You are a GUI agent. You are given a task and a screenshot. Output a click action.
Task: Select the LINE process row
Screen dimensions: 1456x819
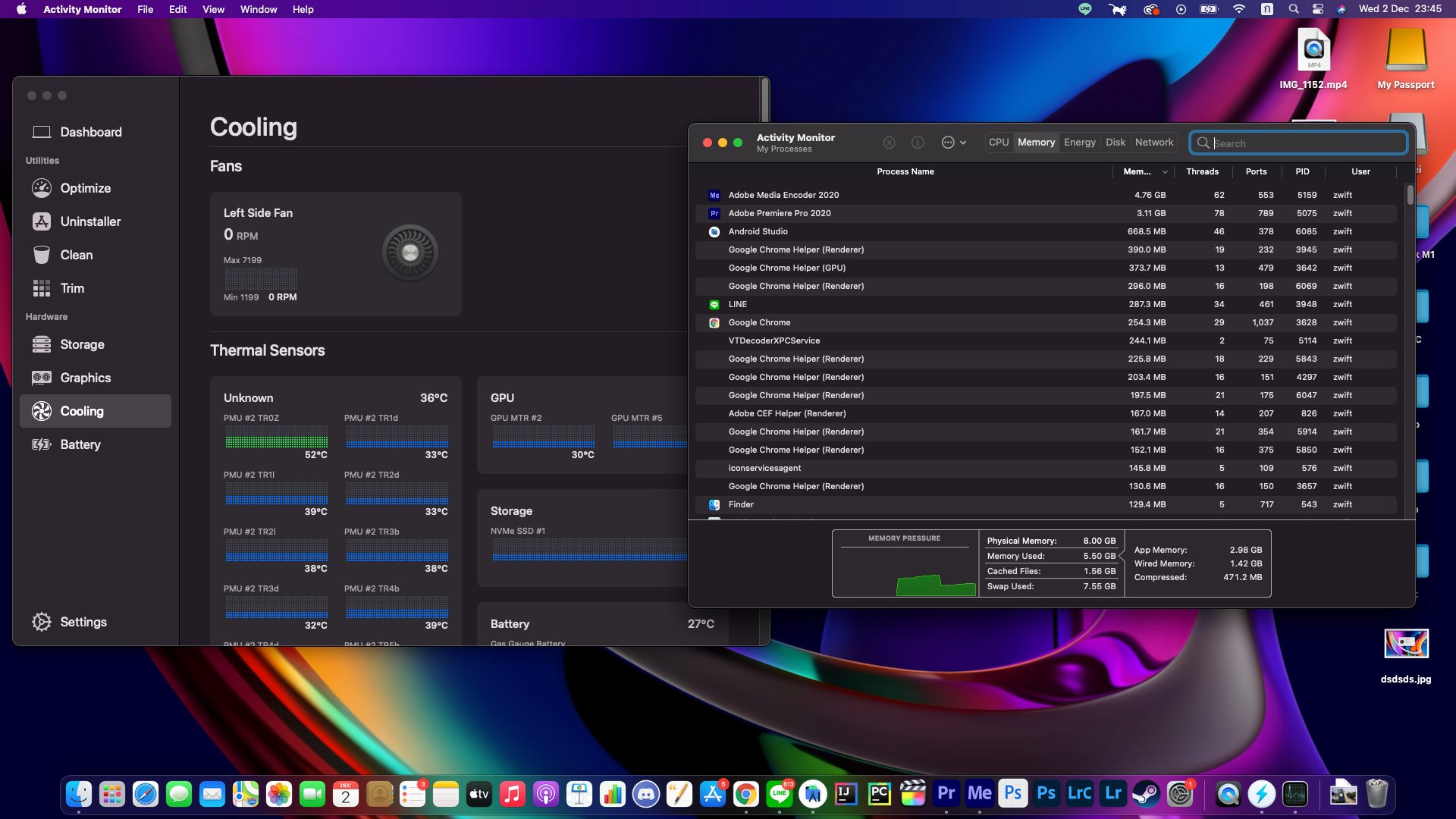coord(1046,304)
